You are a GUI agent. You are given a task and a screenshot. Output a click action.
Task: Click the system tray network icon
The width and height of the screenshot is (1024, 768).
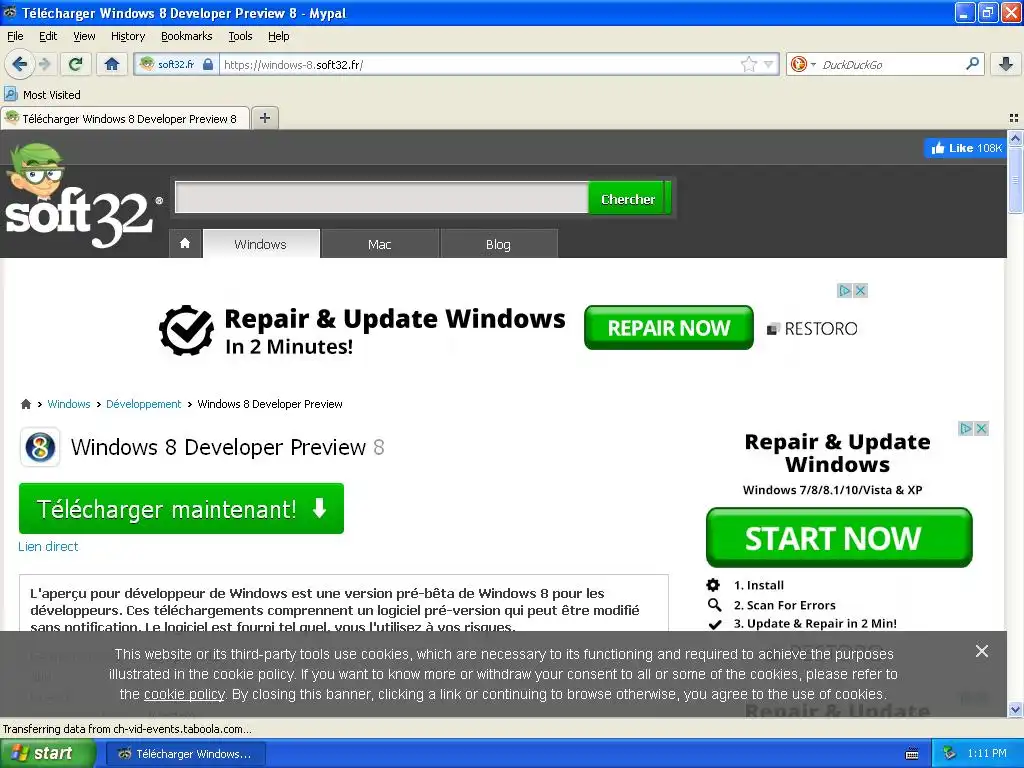(950, 754)
